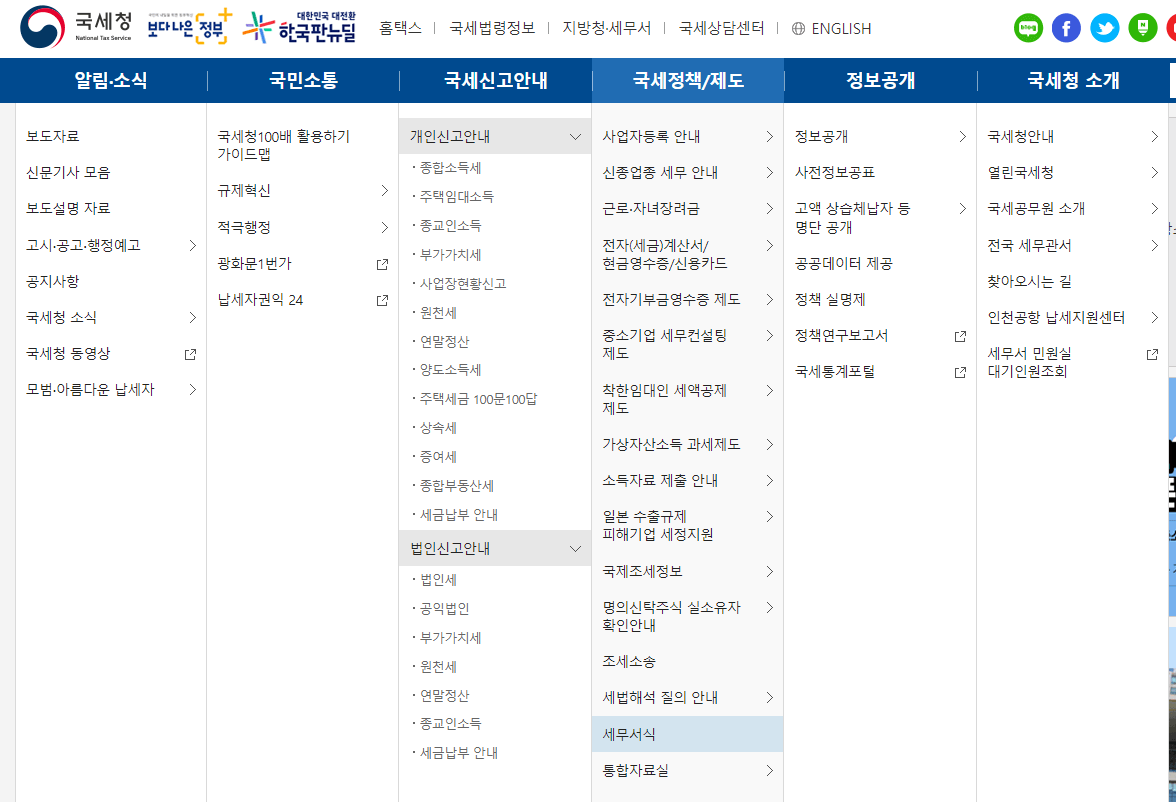The image size is (1176, 802).
Task: Open 광화문1번가 via its external-link icon
Action: click(383, 263)
